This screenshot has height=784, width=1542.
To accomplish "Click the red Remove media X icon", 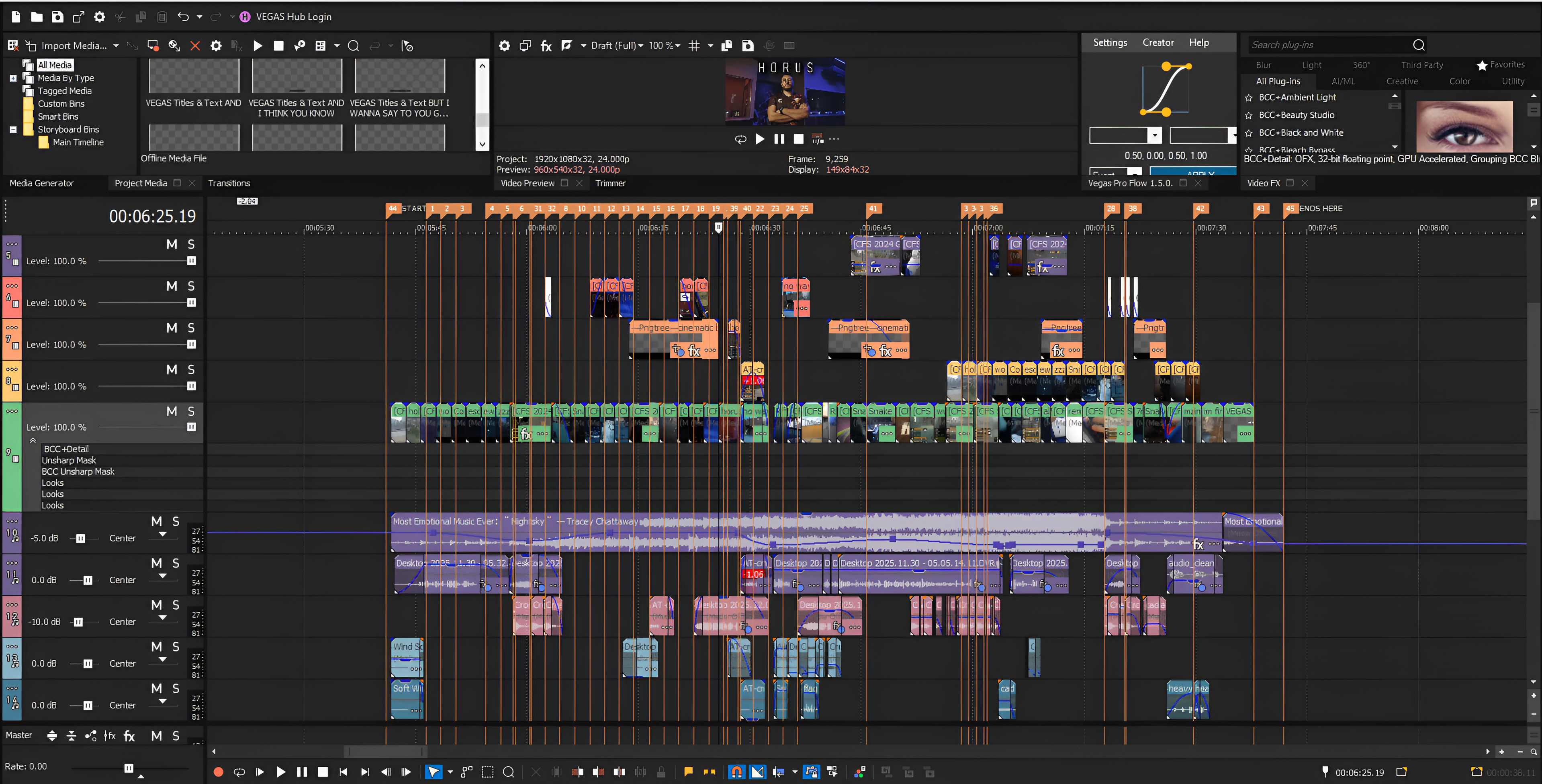I will click(194, 45).
